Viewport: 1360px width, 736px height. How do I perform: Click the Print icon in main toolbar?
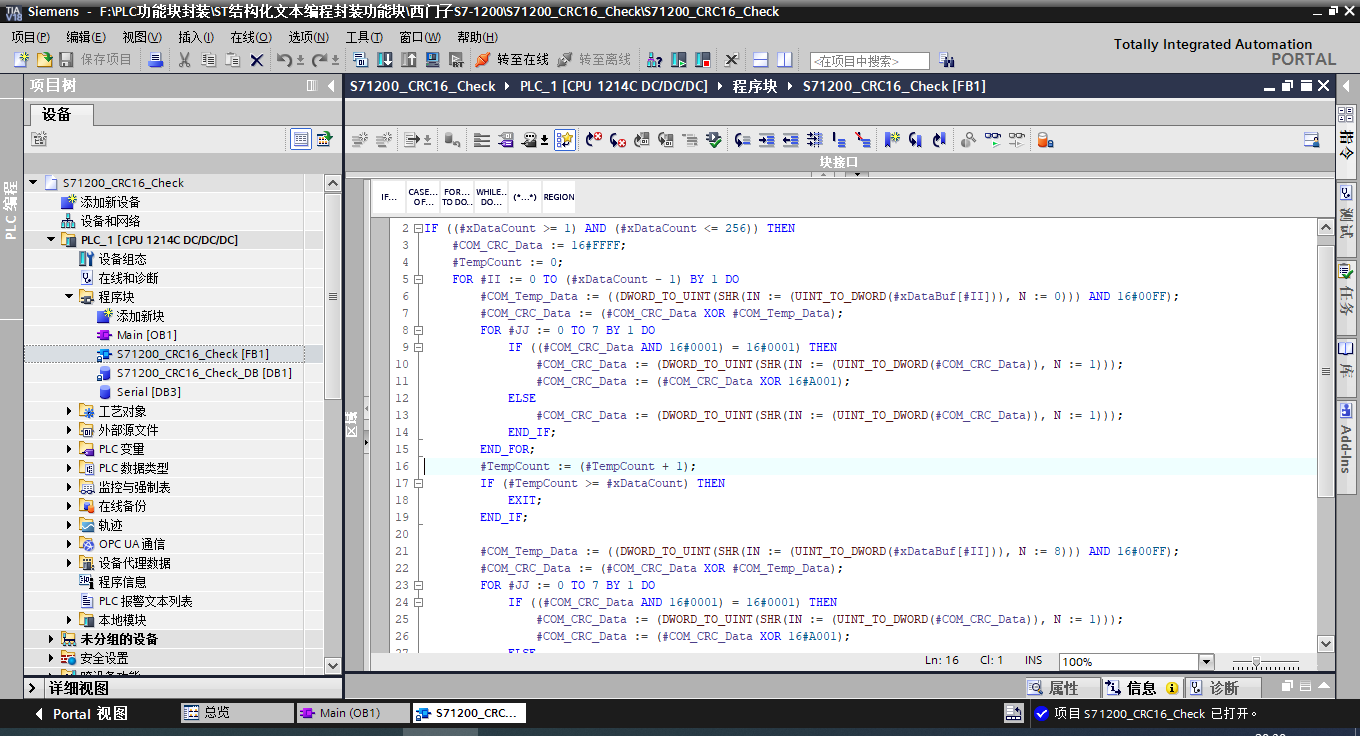coord(155,60)
